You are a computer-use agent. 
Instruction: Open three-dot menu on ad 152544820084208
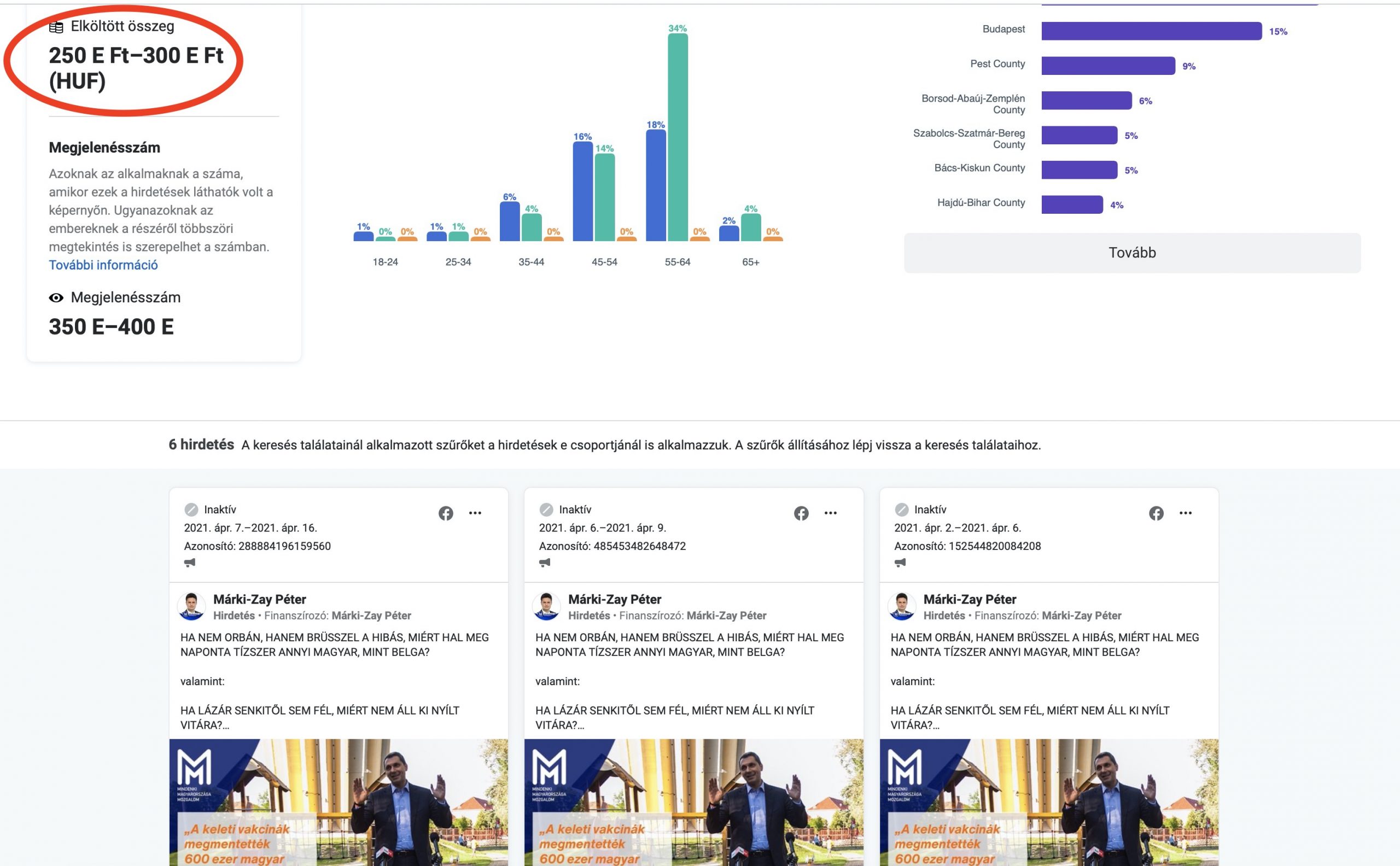coord(1185,513)
